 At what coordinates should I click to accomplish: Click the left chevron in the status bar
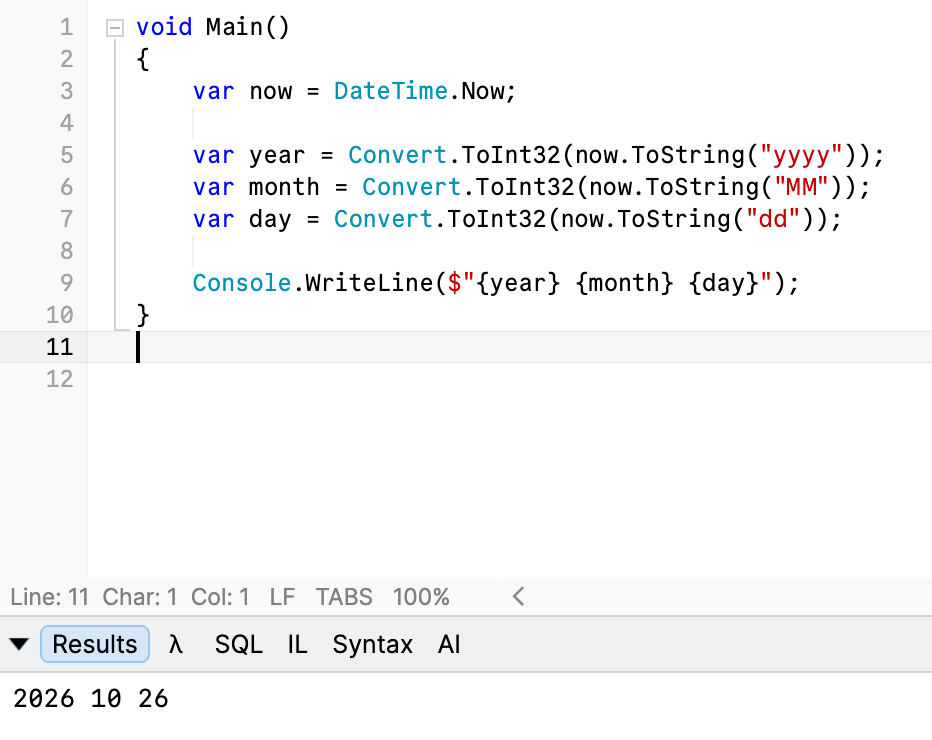pos(518,596)
